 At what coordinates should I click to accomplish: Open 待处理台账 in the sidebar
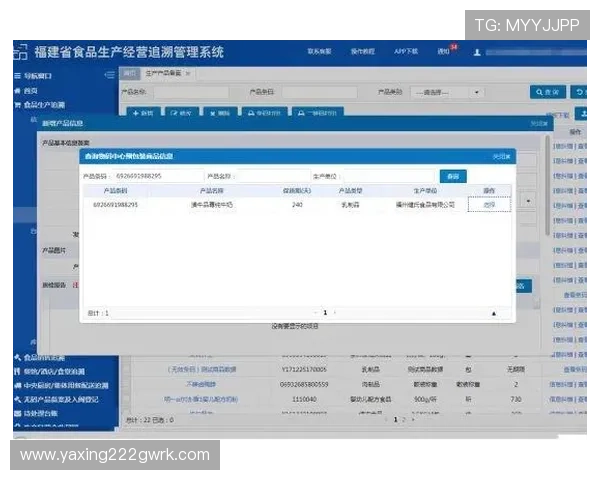coord(41,413)
